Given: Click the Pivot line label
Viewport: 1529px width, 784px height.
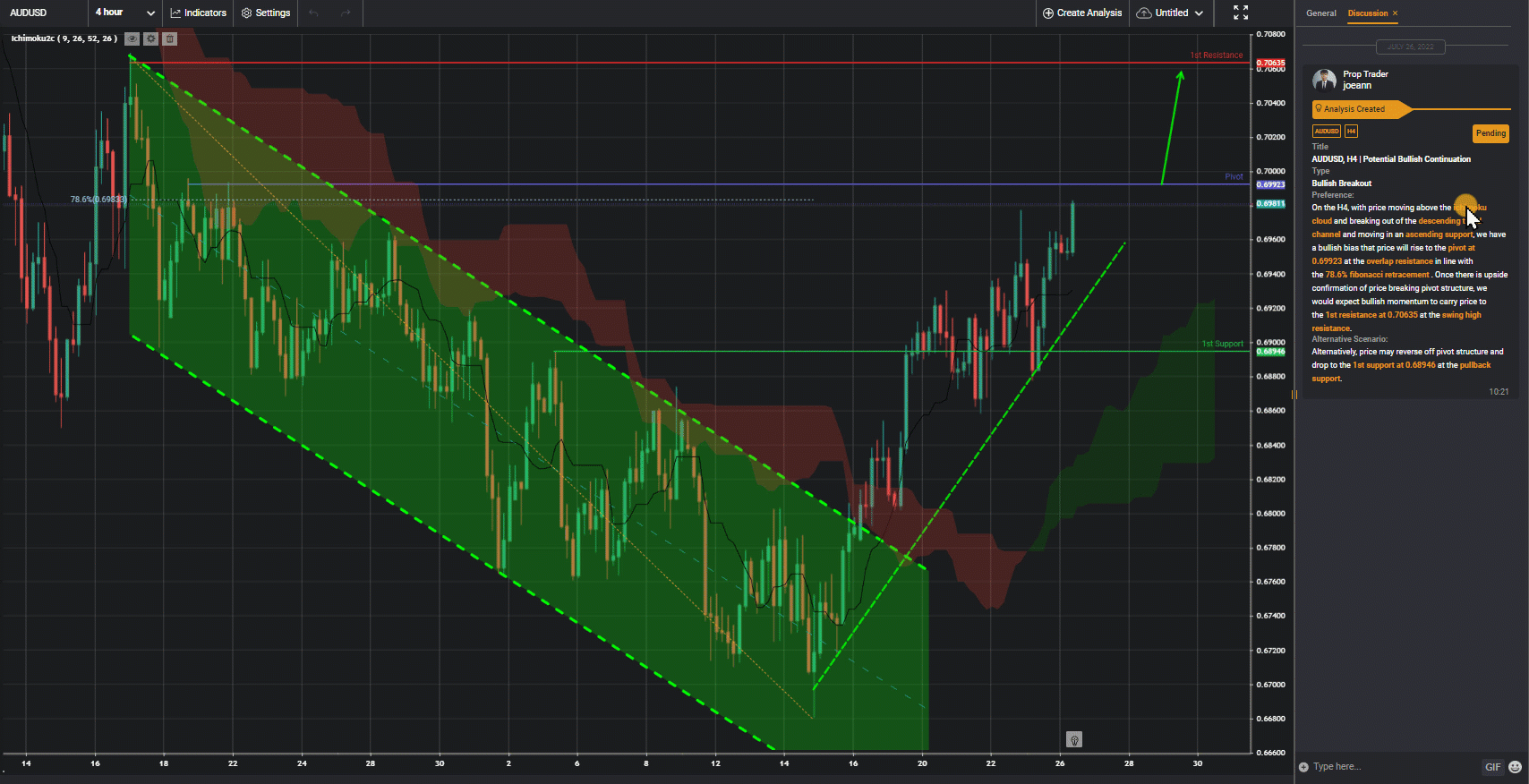Looking at the screenshot, I should pyautogui.click(x=1234, y=176).
